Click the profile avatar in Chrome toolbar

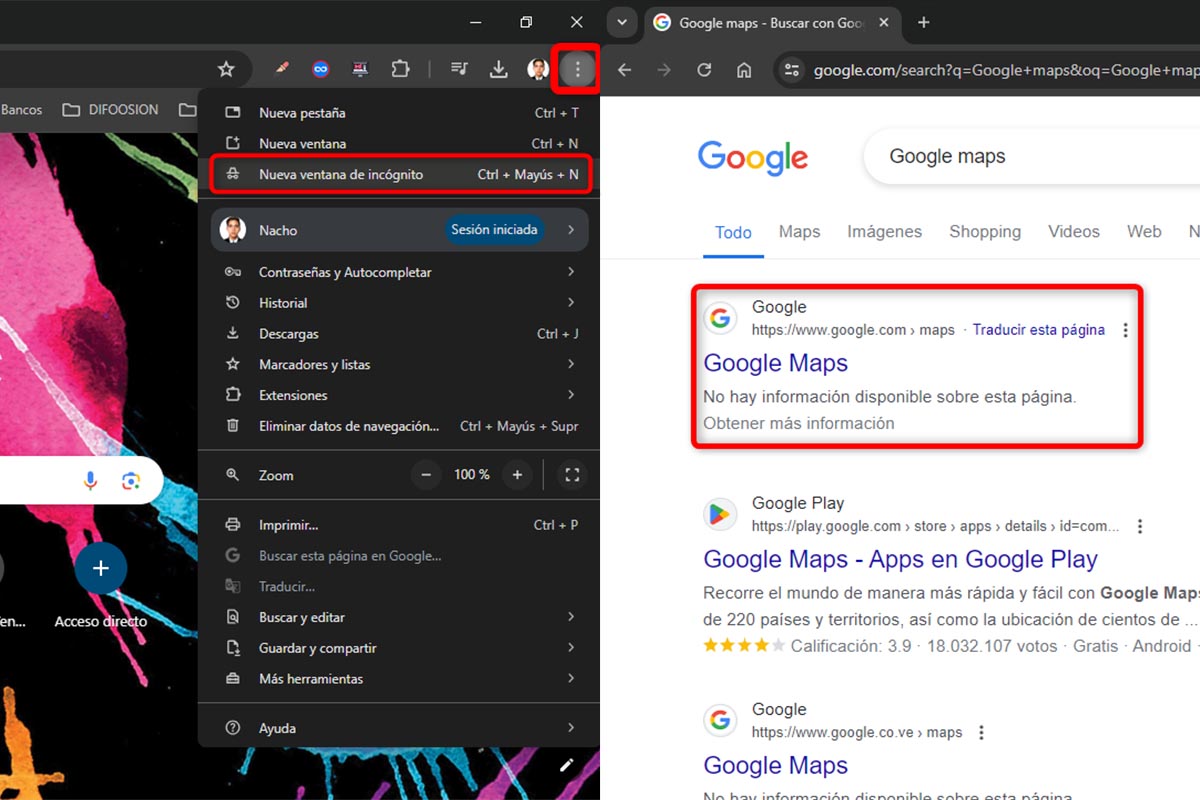tap(538, 69)
